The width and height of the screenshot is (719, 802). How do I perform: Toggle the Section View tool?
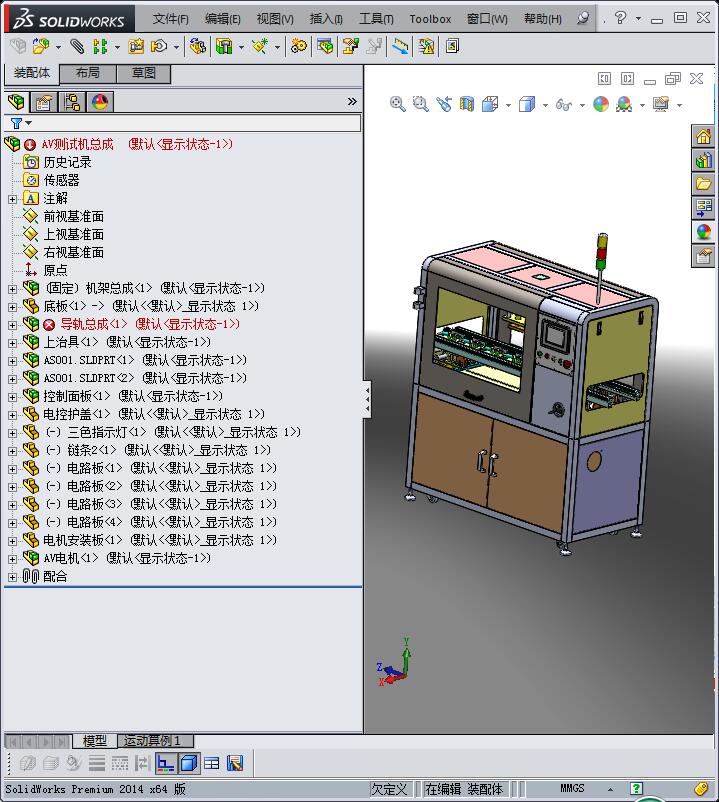pos(467,104)
